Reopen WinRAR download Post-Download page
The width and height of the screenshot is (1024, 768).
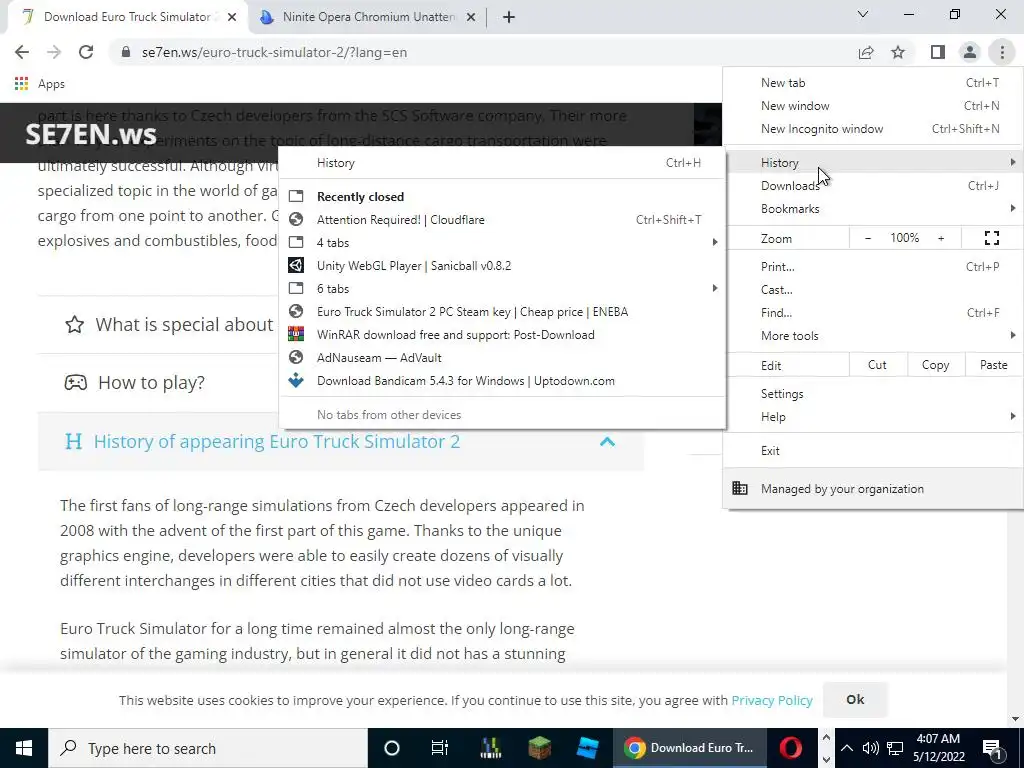click(x=502, y=335)
